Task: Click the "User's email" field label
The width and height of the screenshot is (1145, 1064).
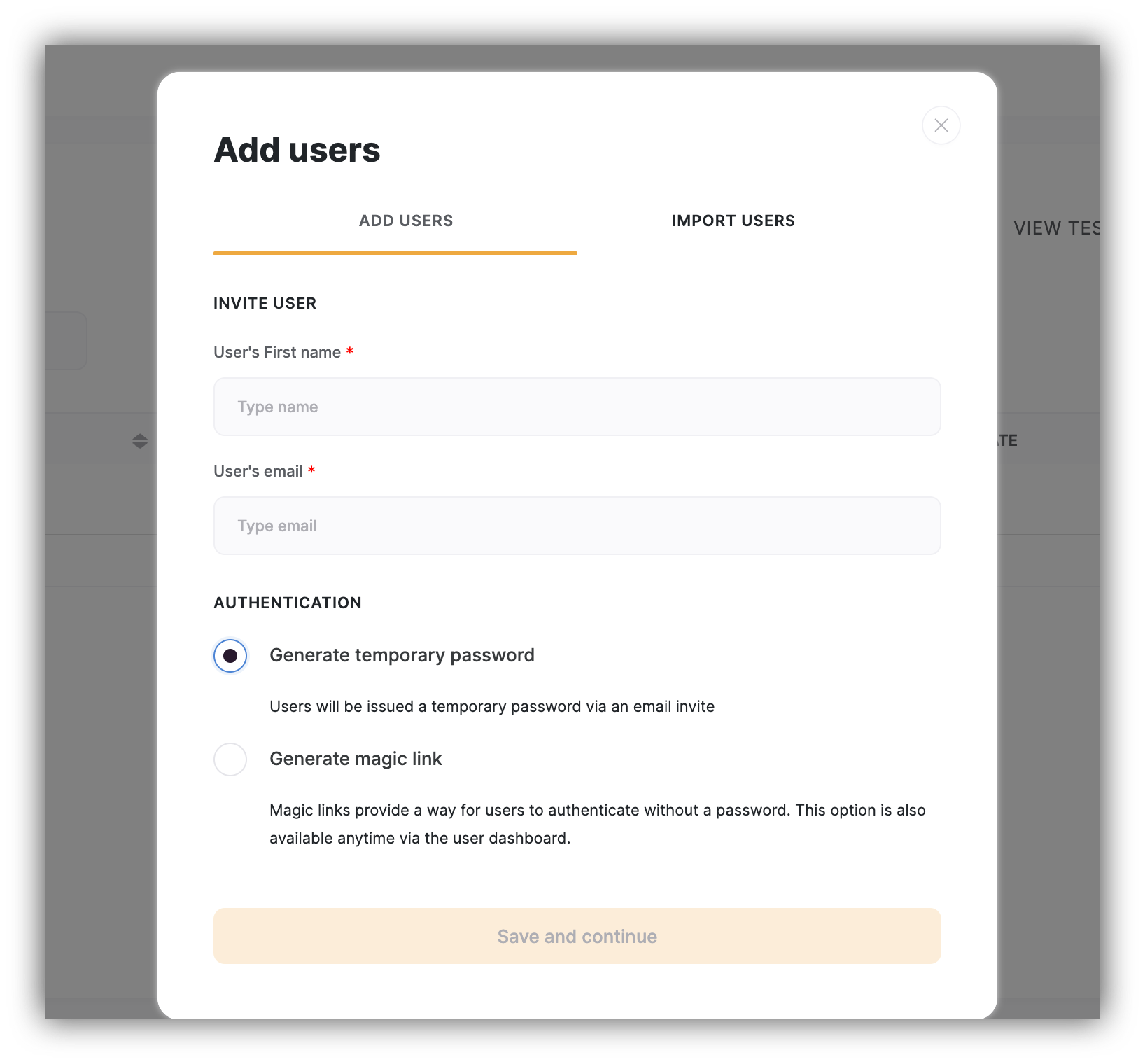Action: point(258,471)
